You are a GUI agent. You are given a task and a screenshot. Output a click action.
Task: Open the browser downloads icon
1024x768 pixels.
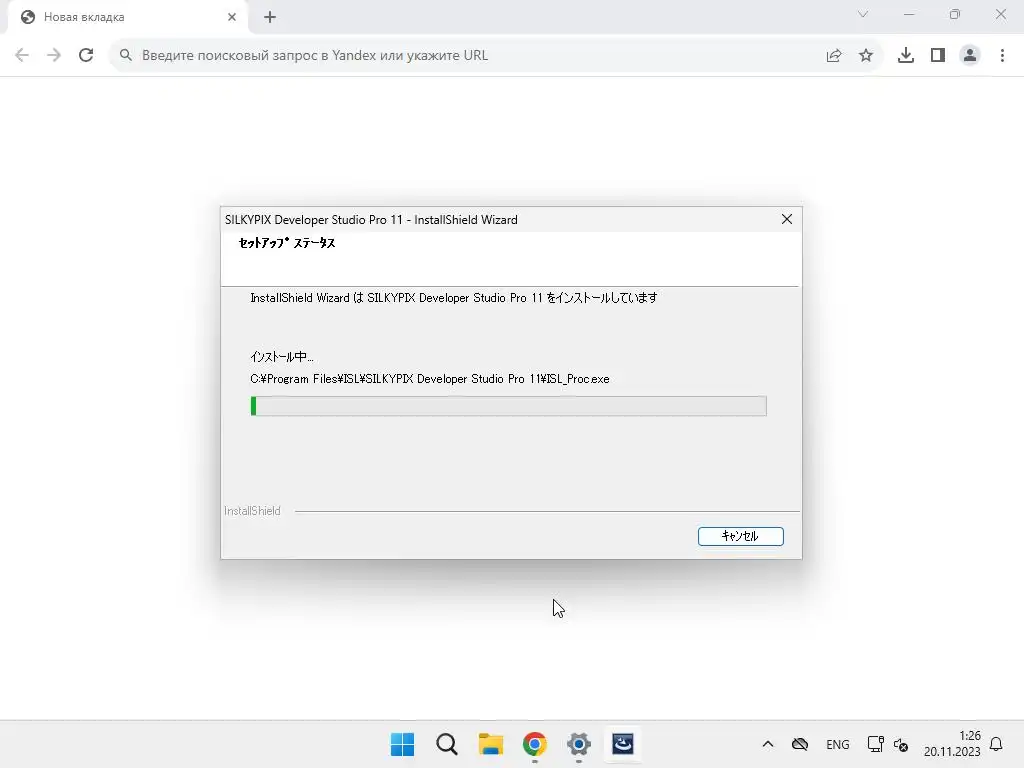coord(906,56)
